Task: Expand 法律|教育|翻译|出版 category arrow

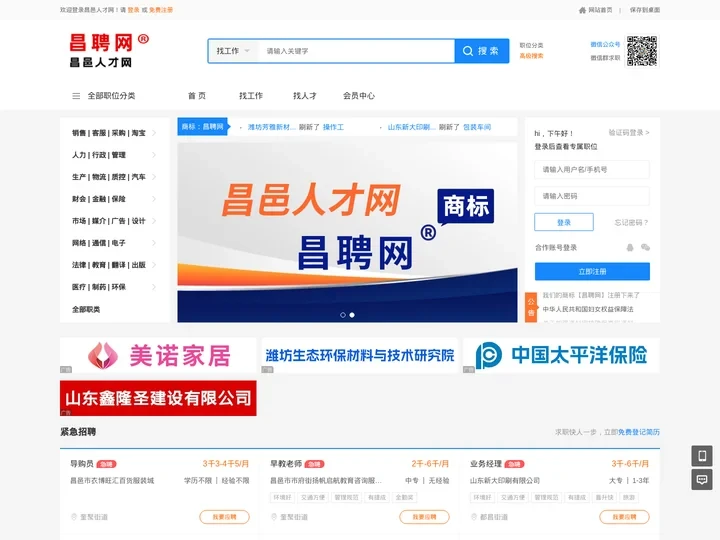Action: (154, 265)
